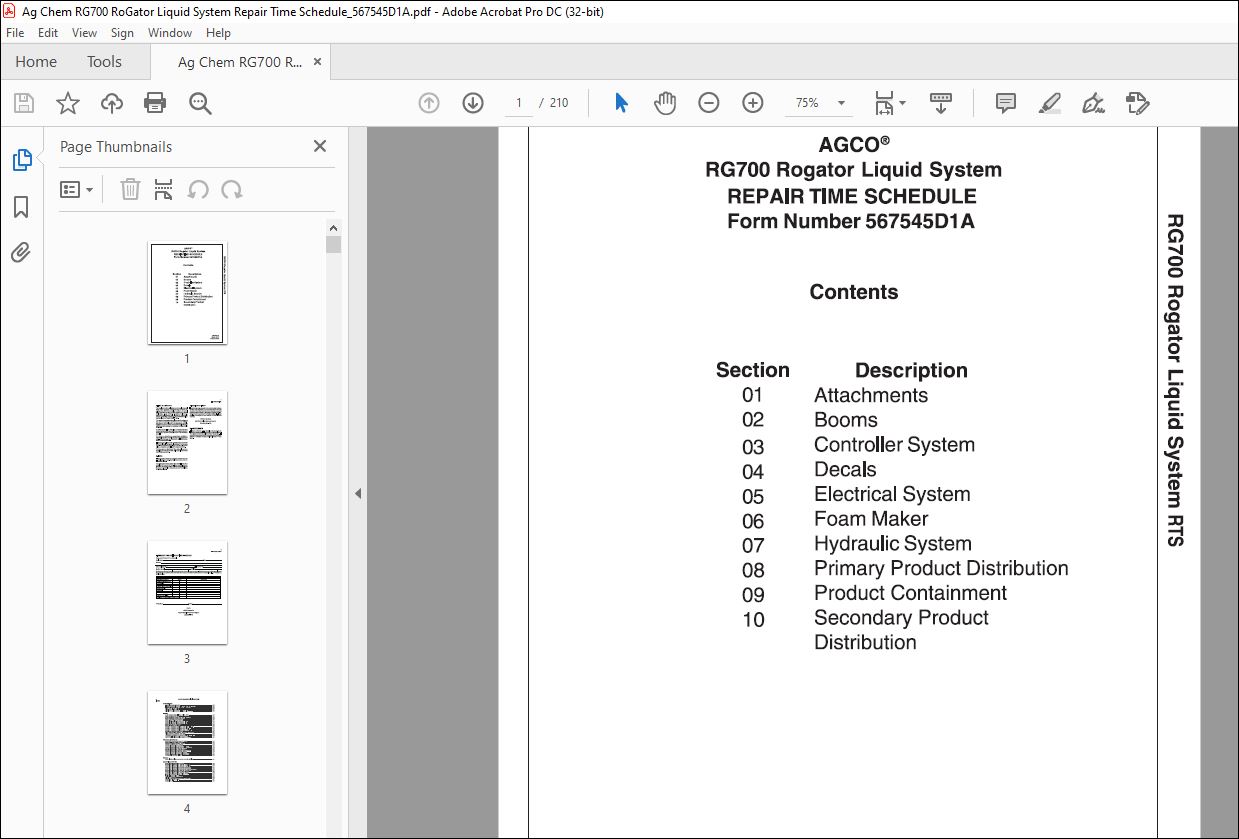The image size is (1239, 839).
Task: Click the insert pages thumbnail icon
Action: click(164, 190)
